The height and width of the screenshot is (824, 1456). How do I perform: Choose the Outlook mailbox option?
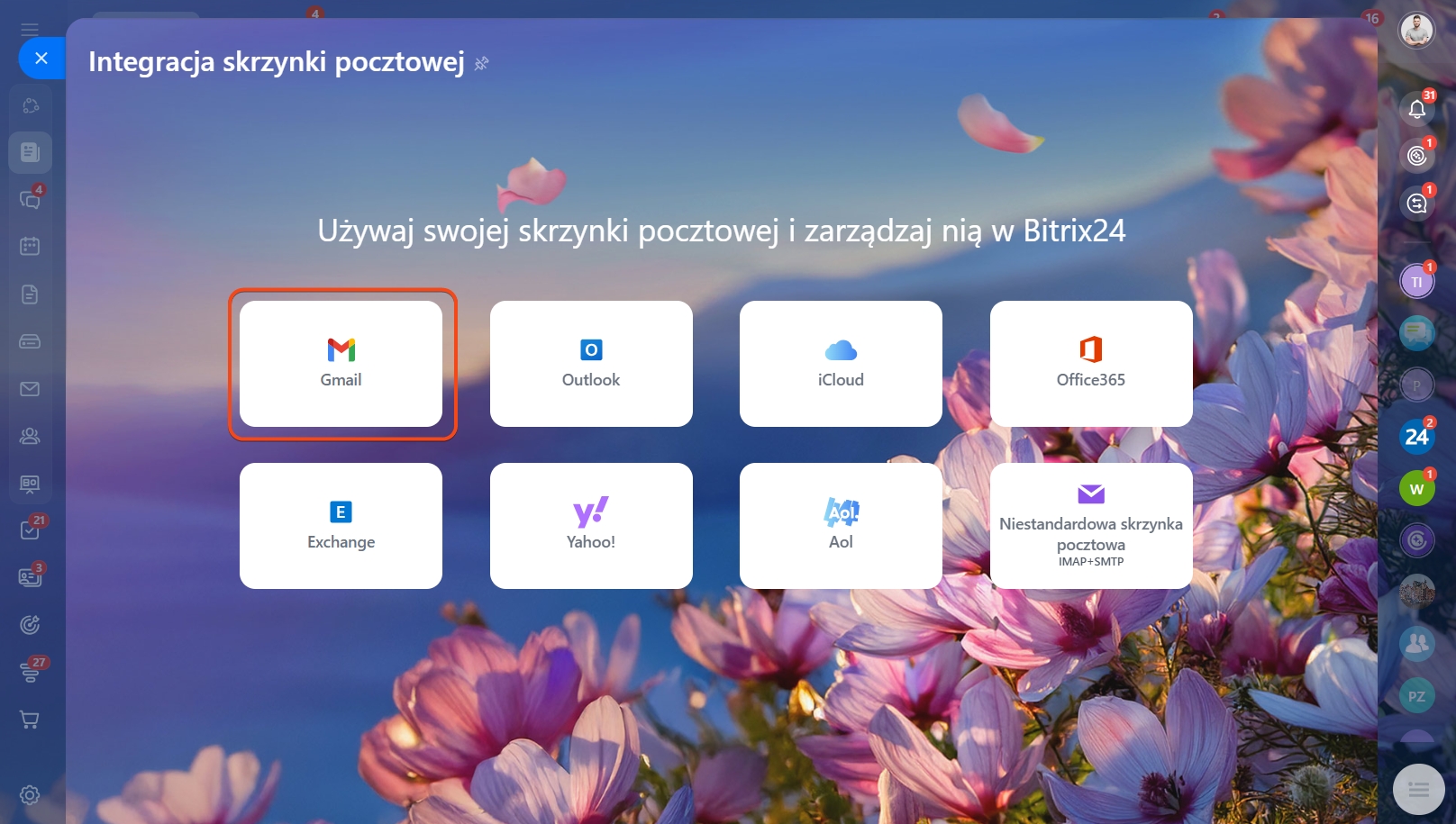(591, 364)
